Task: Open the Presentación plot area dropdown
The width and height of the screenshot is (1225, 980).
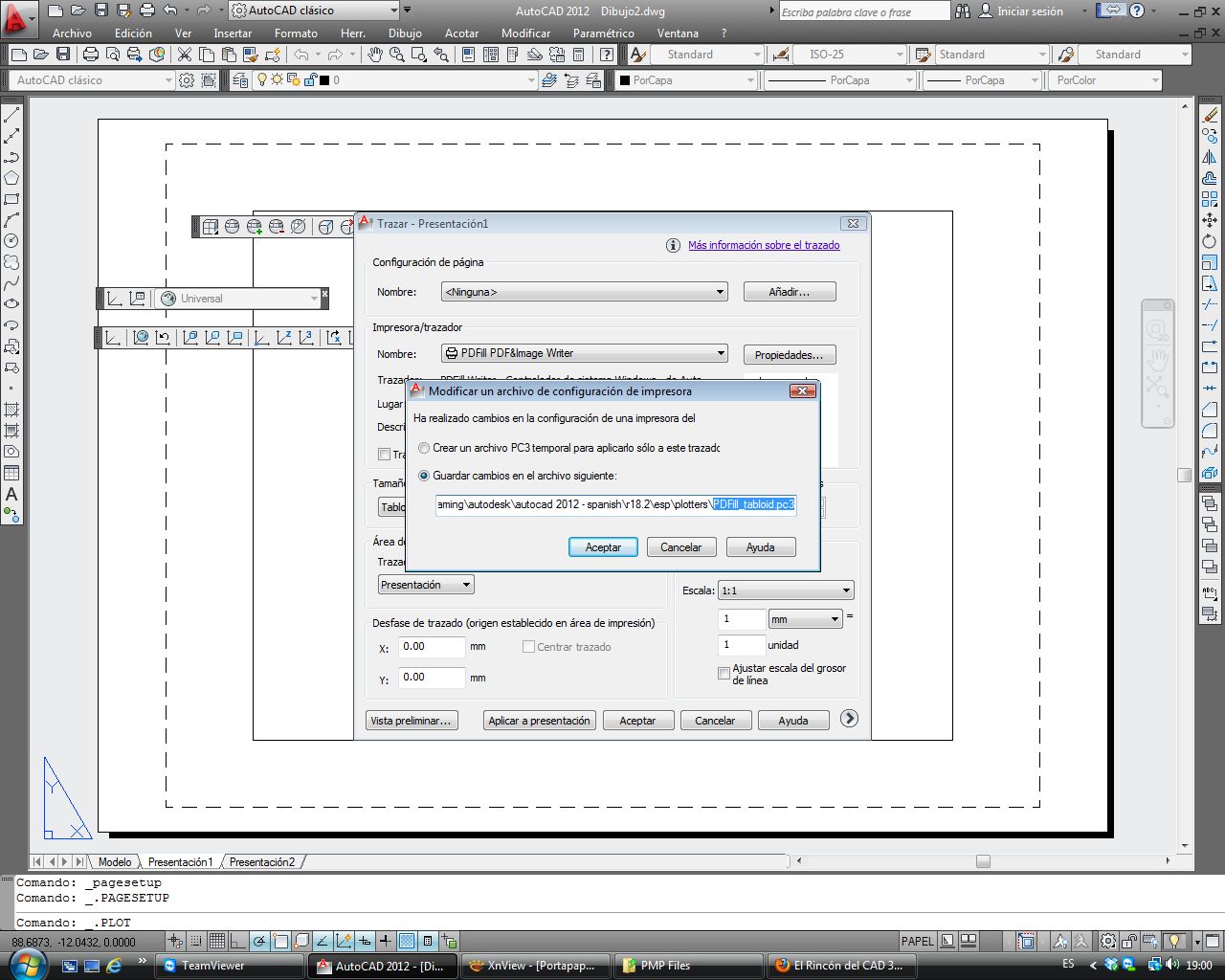Action: (x=426, y=585)
